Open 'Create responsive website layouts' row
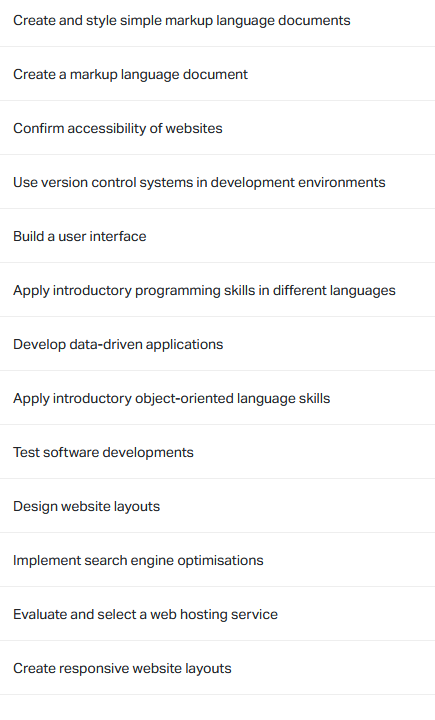Viewport: 435px width, 720px height. (217, 668)
